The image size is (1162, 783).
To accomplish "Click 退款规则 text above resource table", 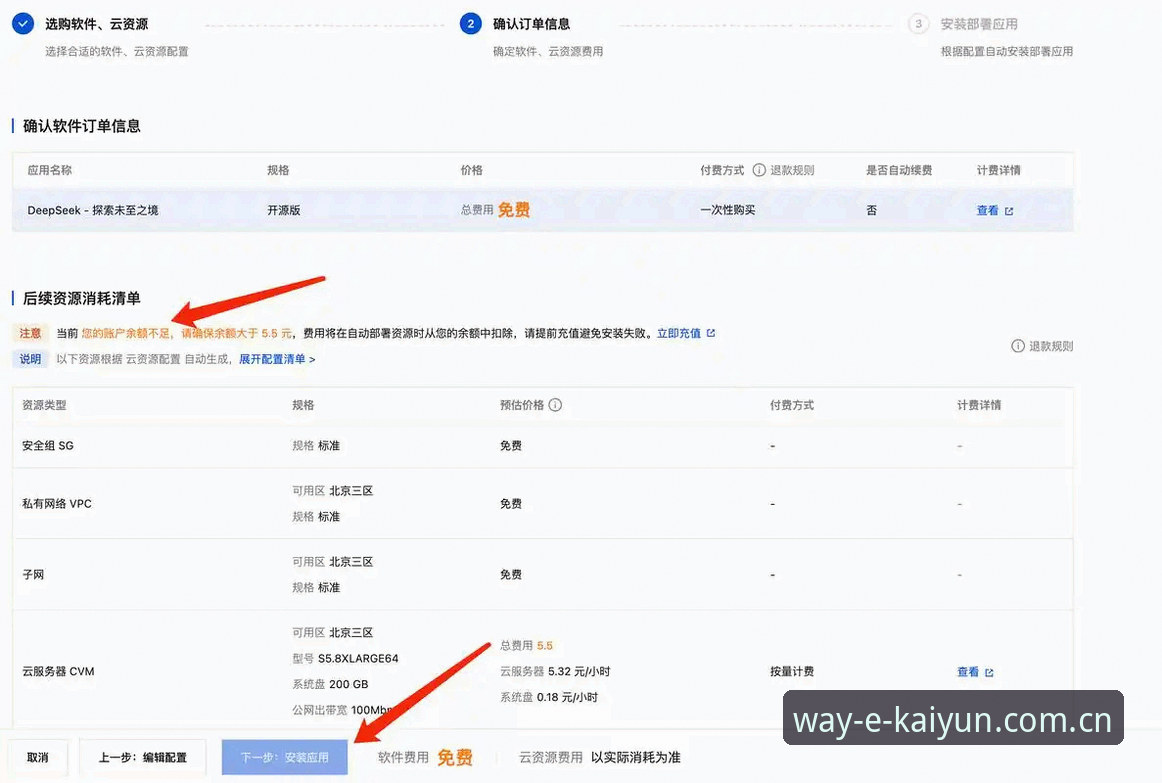I will point(1051,346).
